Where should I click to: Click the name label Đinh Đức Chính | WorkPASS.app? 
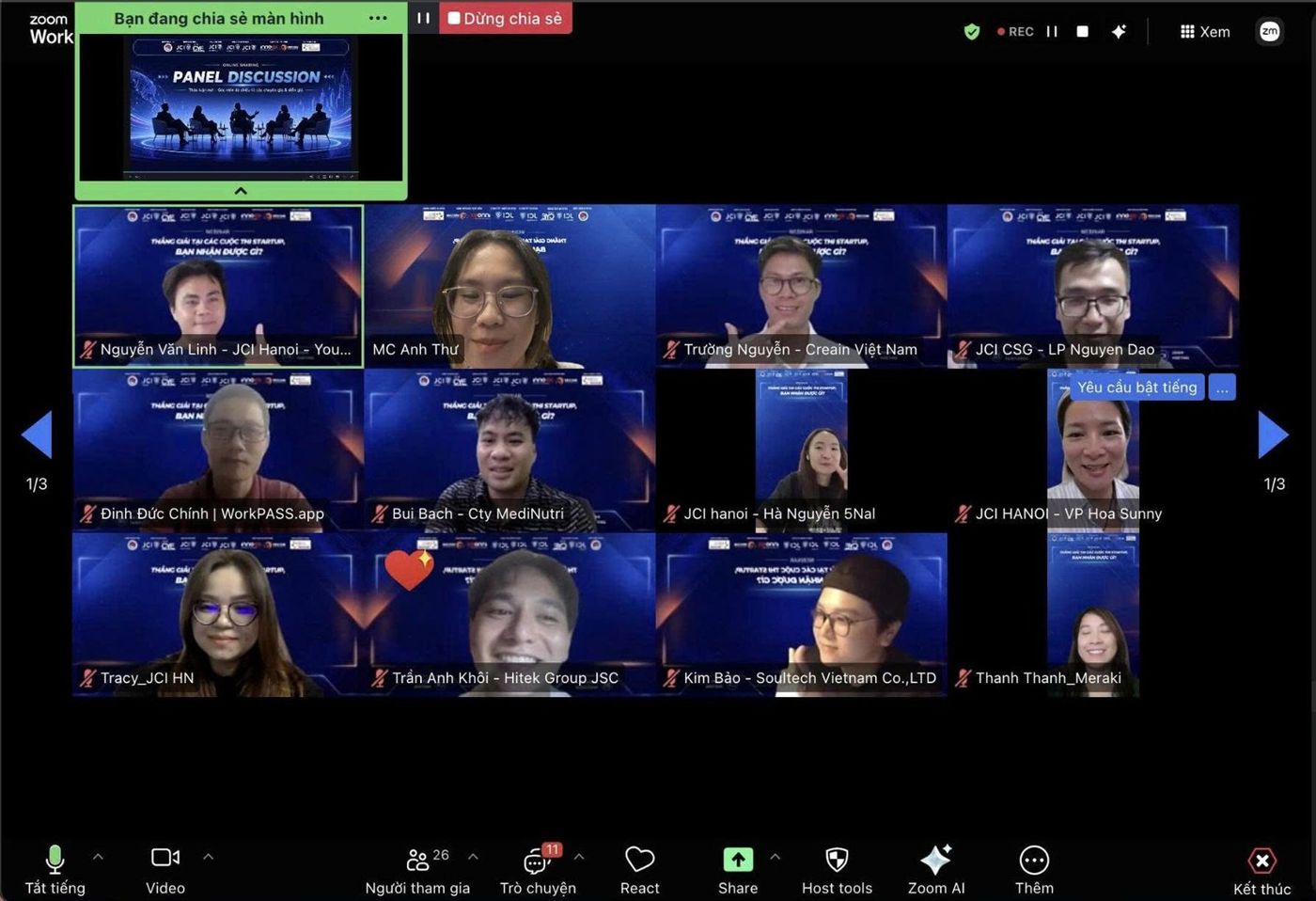(x=212, y=514)
